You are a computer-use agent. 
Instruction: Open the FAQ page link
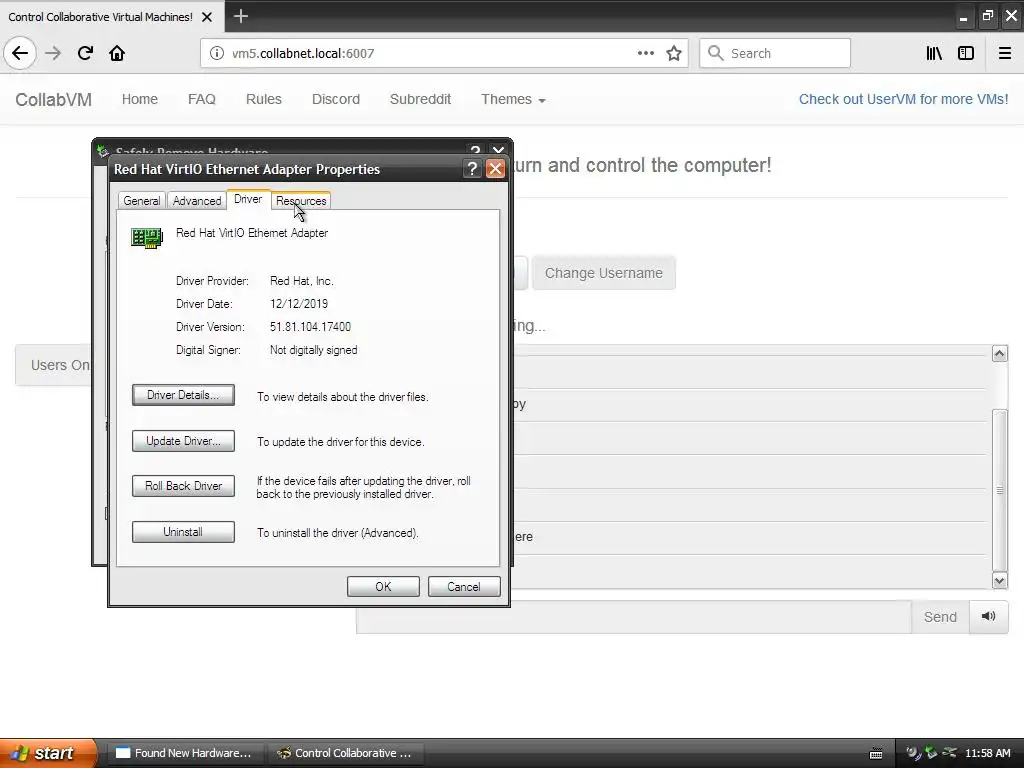202,99
